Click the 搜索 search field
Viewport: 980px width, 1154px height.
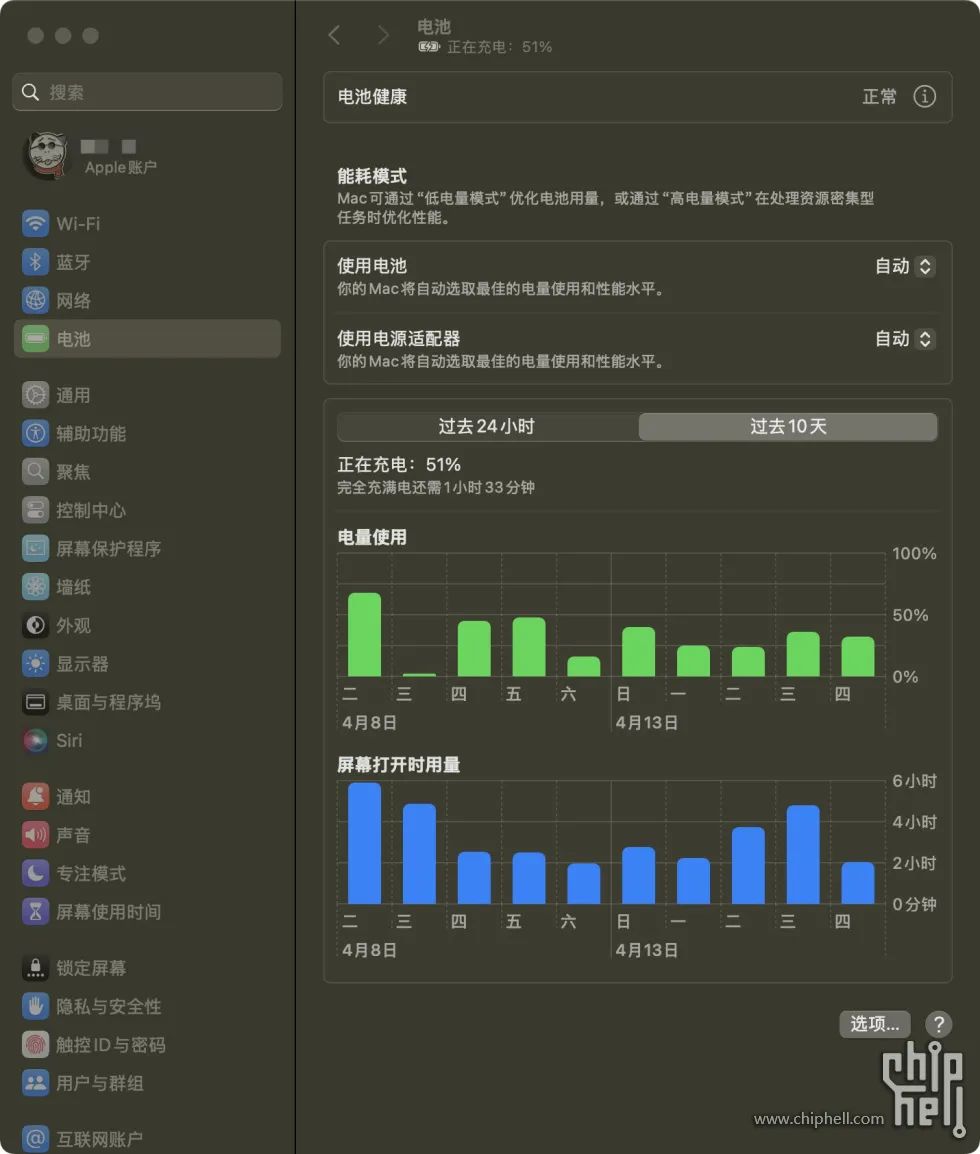pos(147,92)
